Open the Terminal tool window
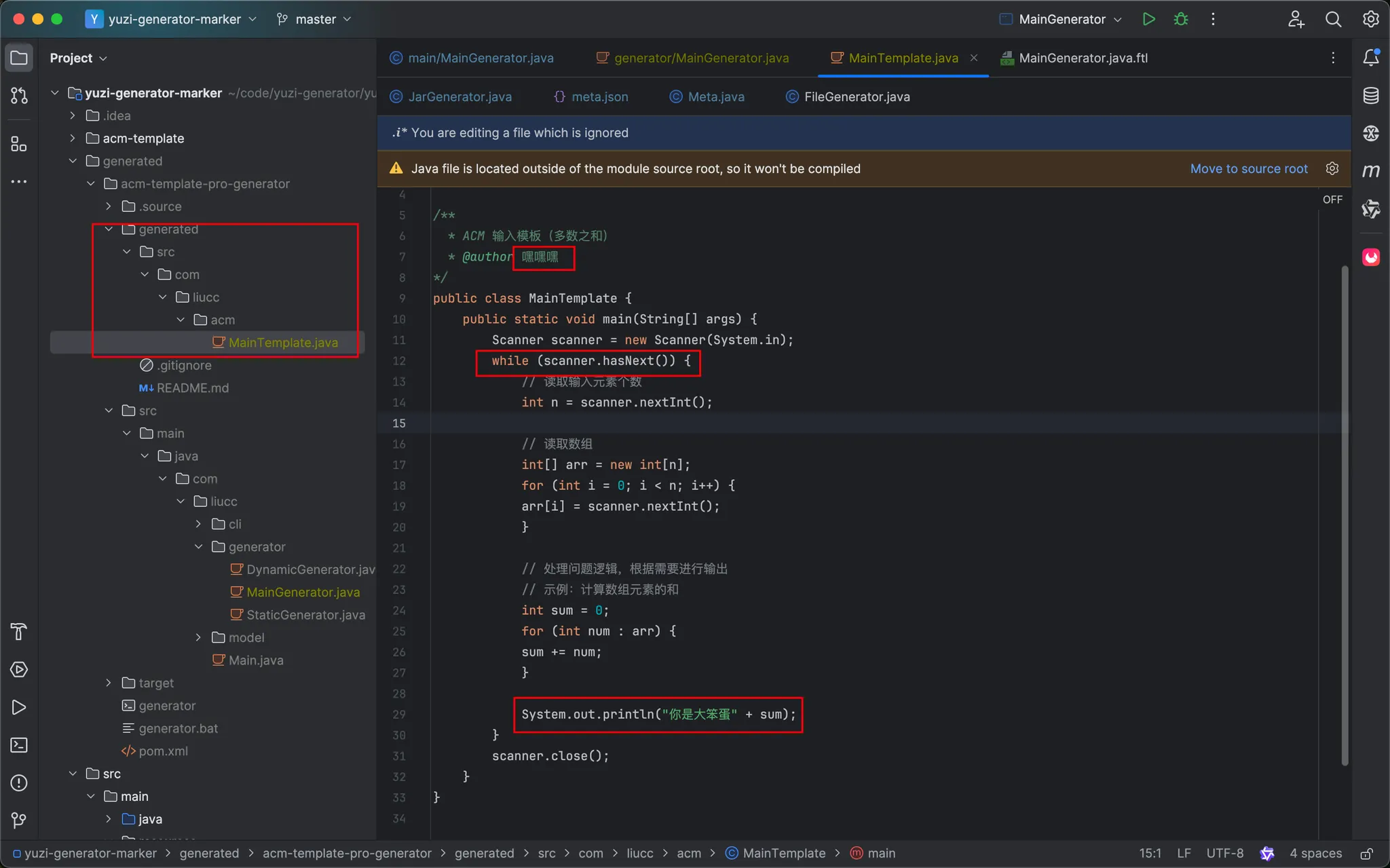1390x868 pixels. (19, 745)
